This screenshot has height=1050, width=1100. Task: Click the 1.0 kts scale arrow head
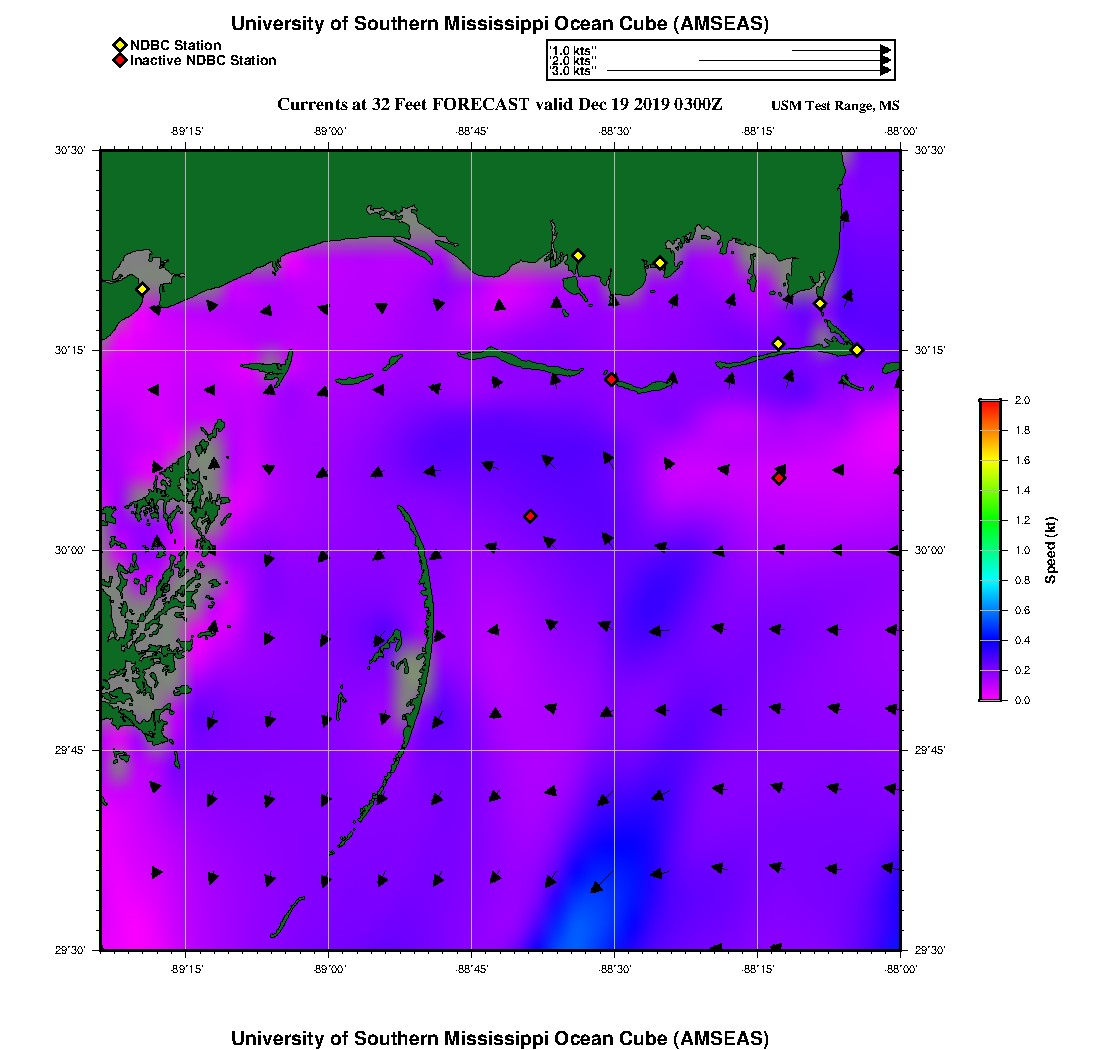tap(885, 49)
